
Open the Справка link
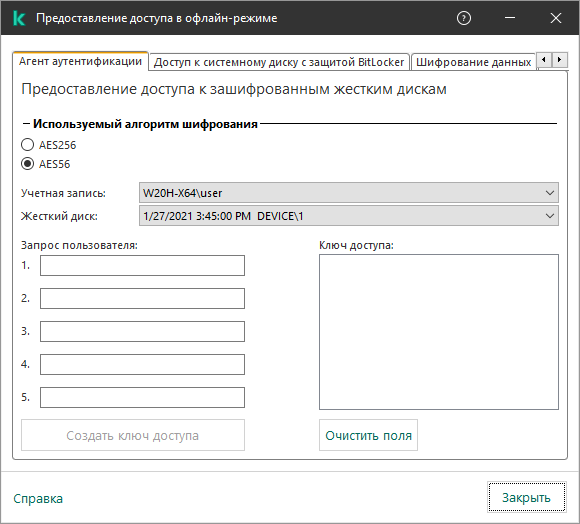coord(38,499)
